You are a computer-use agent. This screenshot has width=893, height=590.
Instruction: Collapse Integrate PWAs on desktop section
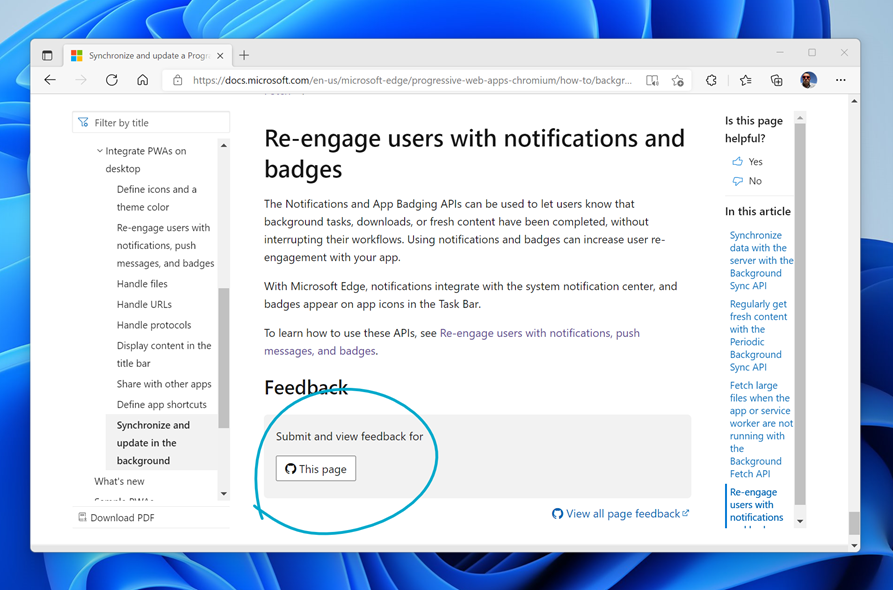pos(100,151)
